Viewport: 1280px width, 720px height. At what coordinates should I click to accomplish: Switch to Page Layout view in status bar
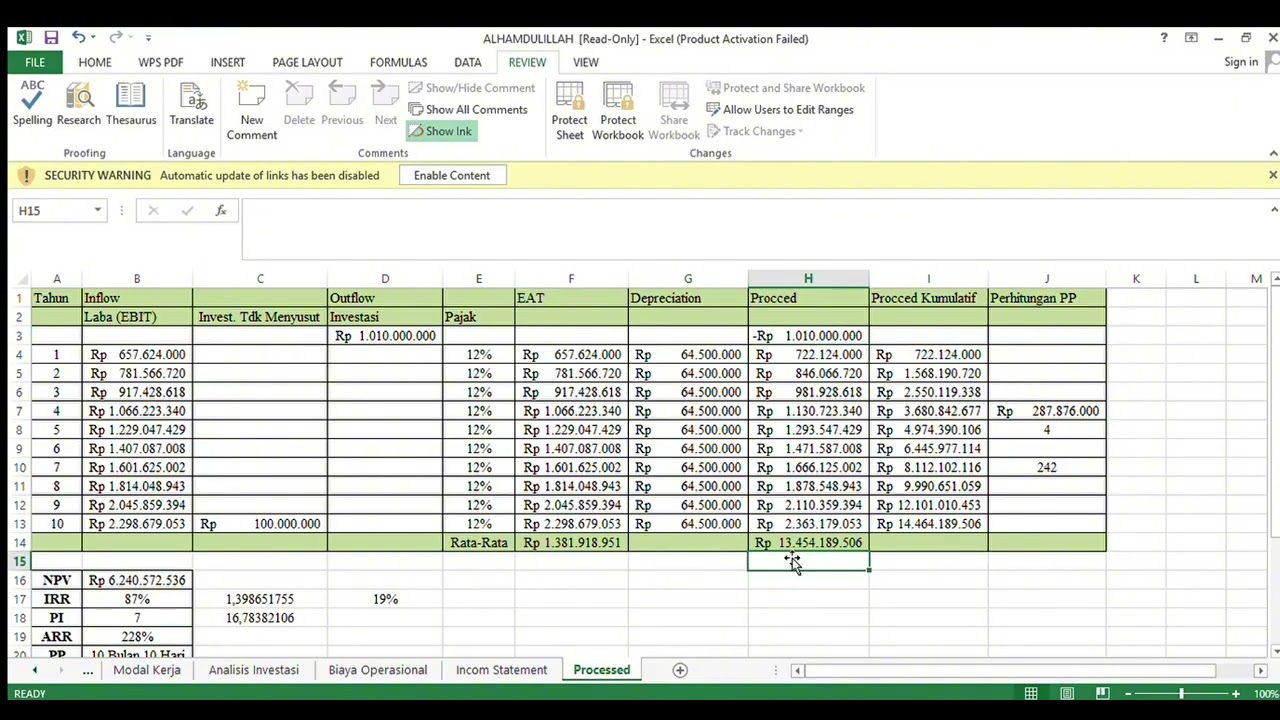coord(1067,693)
